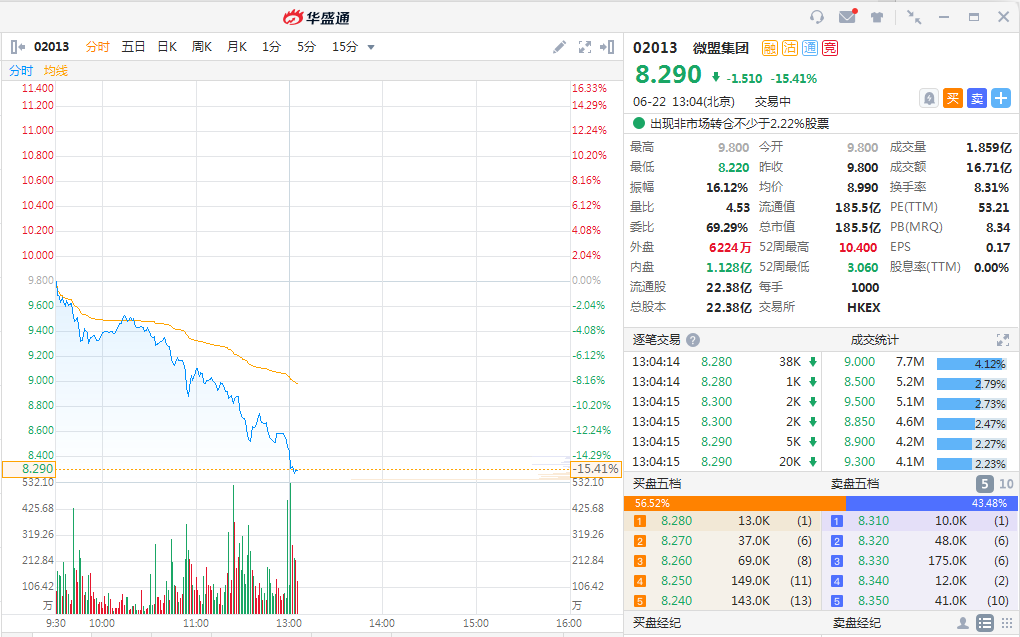Image resolution: width=1020 pixels, height=637 pixels.
Task: Click the 融 margin tag icon
Action: click(x=770, y=47)
